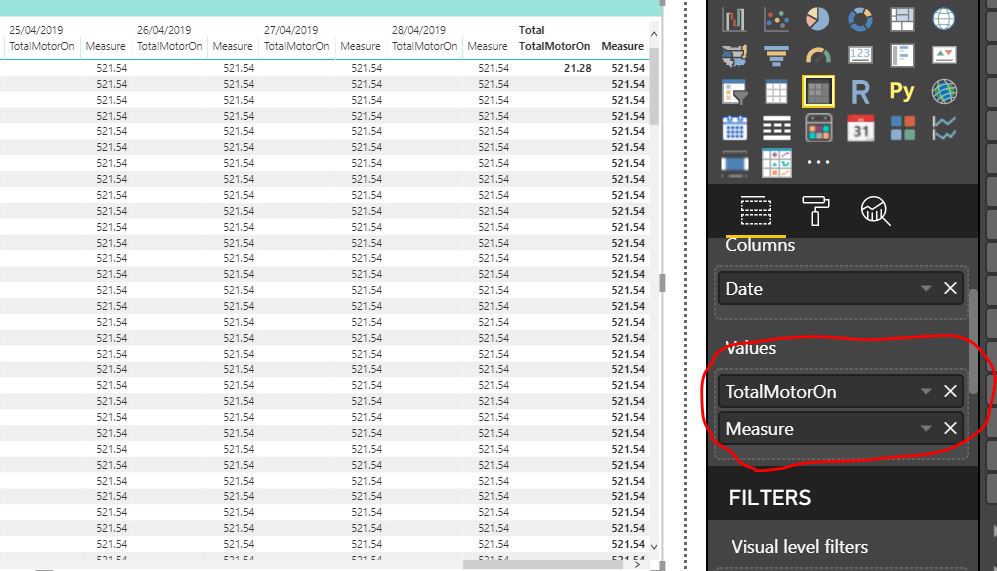Select the Measure field pill

pyautogui.click(x=841, y=429)
